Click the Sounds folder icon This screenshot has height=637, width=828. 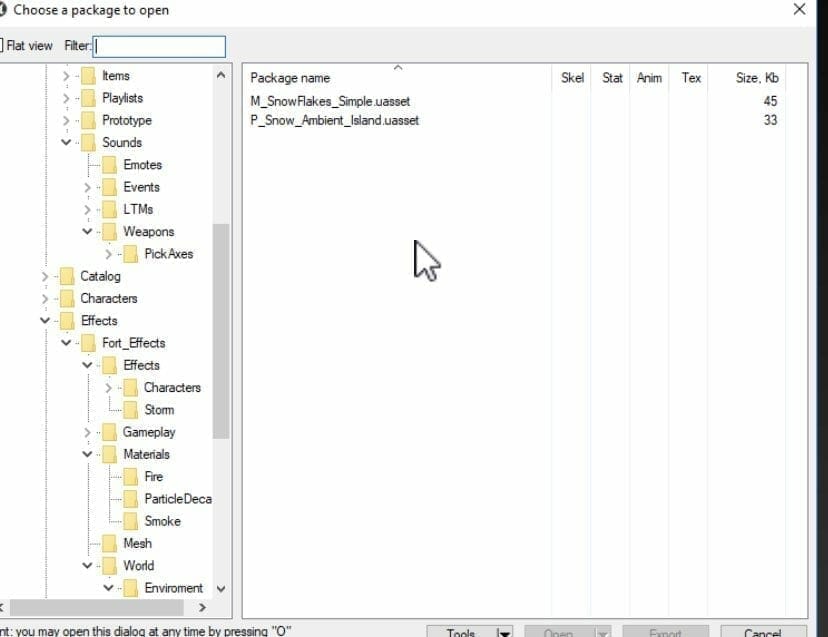pyautogui.click(x=88, y=142)
